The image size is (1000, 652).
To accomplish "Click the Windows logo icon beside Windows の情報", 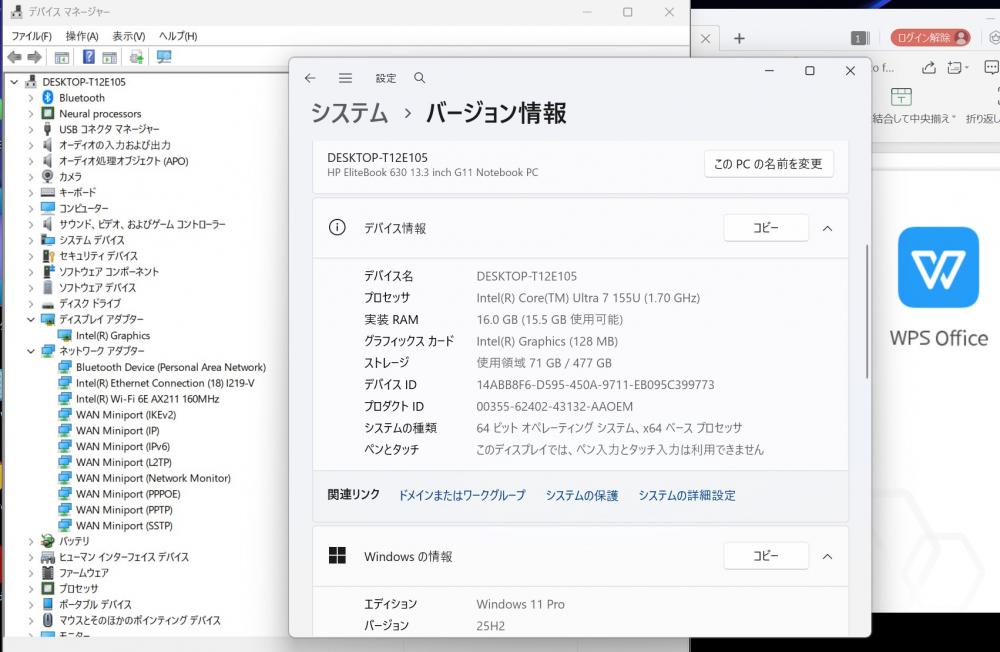I will point(337,556).
